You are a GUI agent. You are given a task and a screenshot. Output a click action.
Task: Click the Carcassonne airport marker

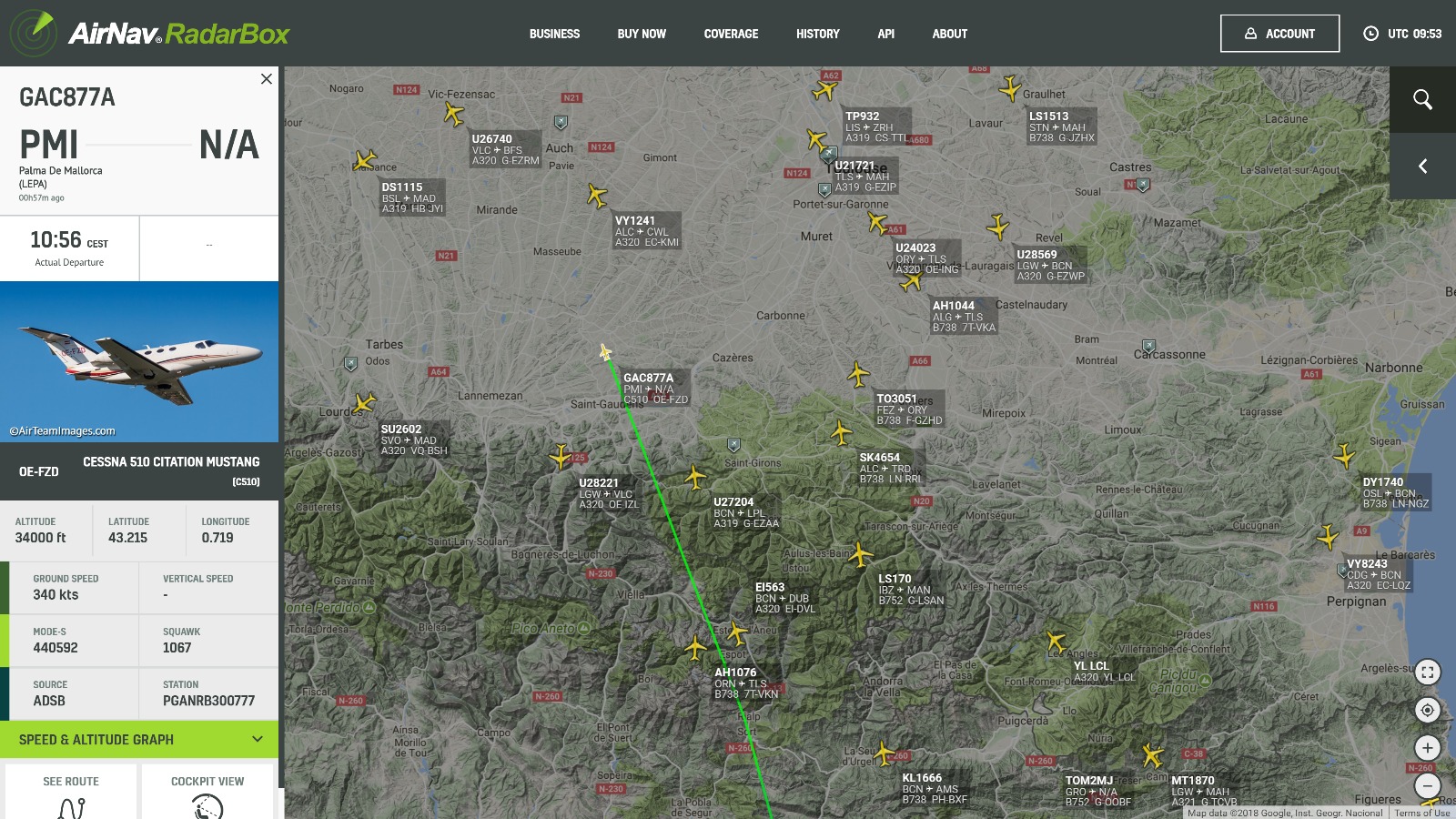click(1149, 348)
